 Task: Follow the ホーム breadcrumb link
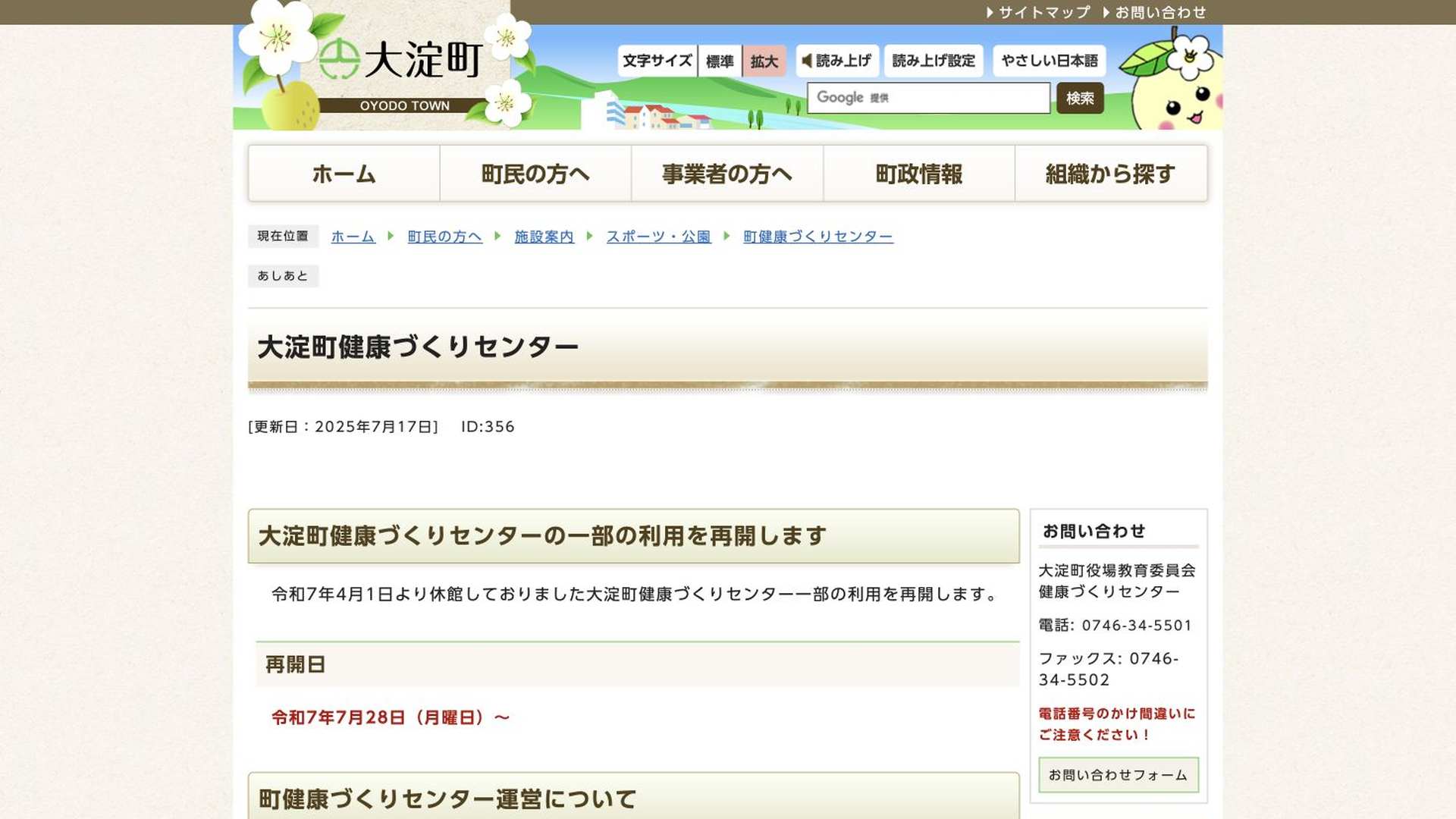[x=353, y=237]
